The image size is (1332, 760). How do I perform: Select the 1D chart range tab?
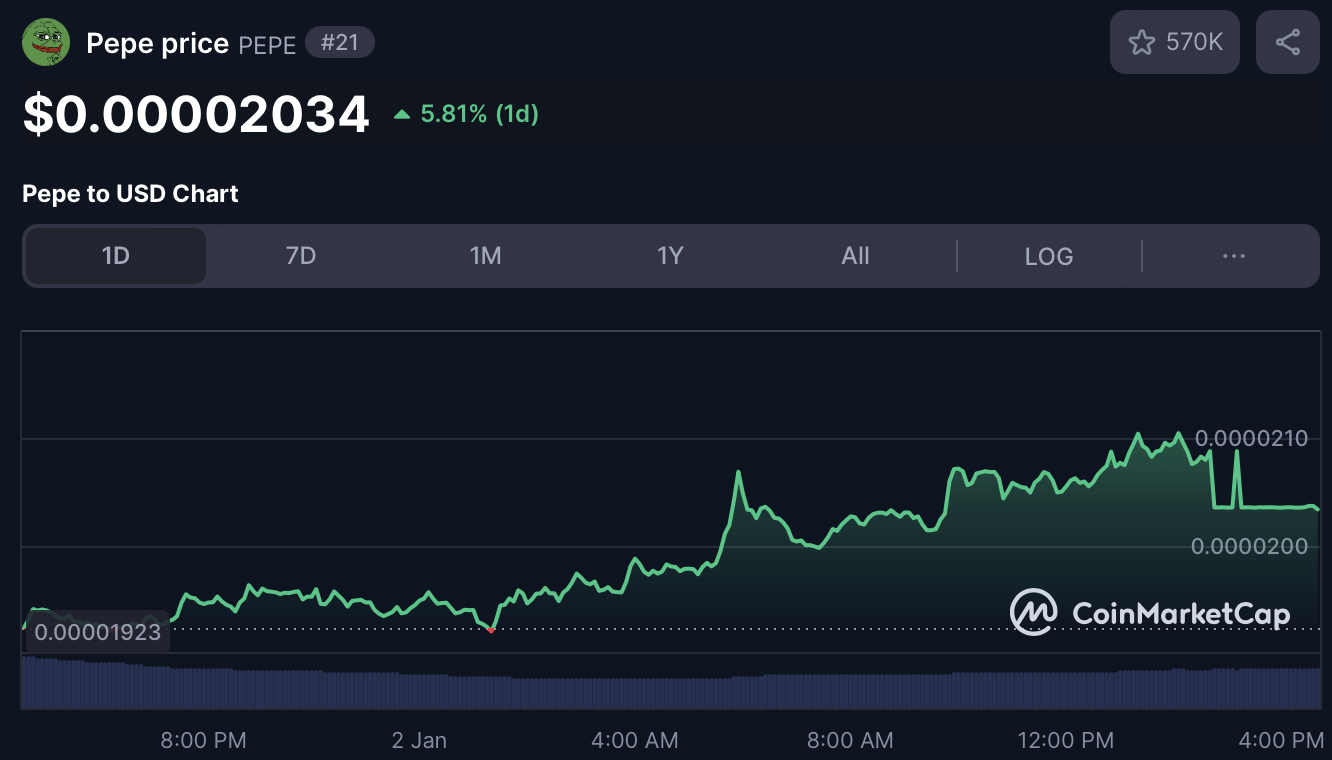116,256
